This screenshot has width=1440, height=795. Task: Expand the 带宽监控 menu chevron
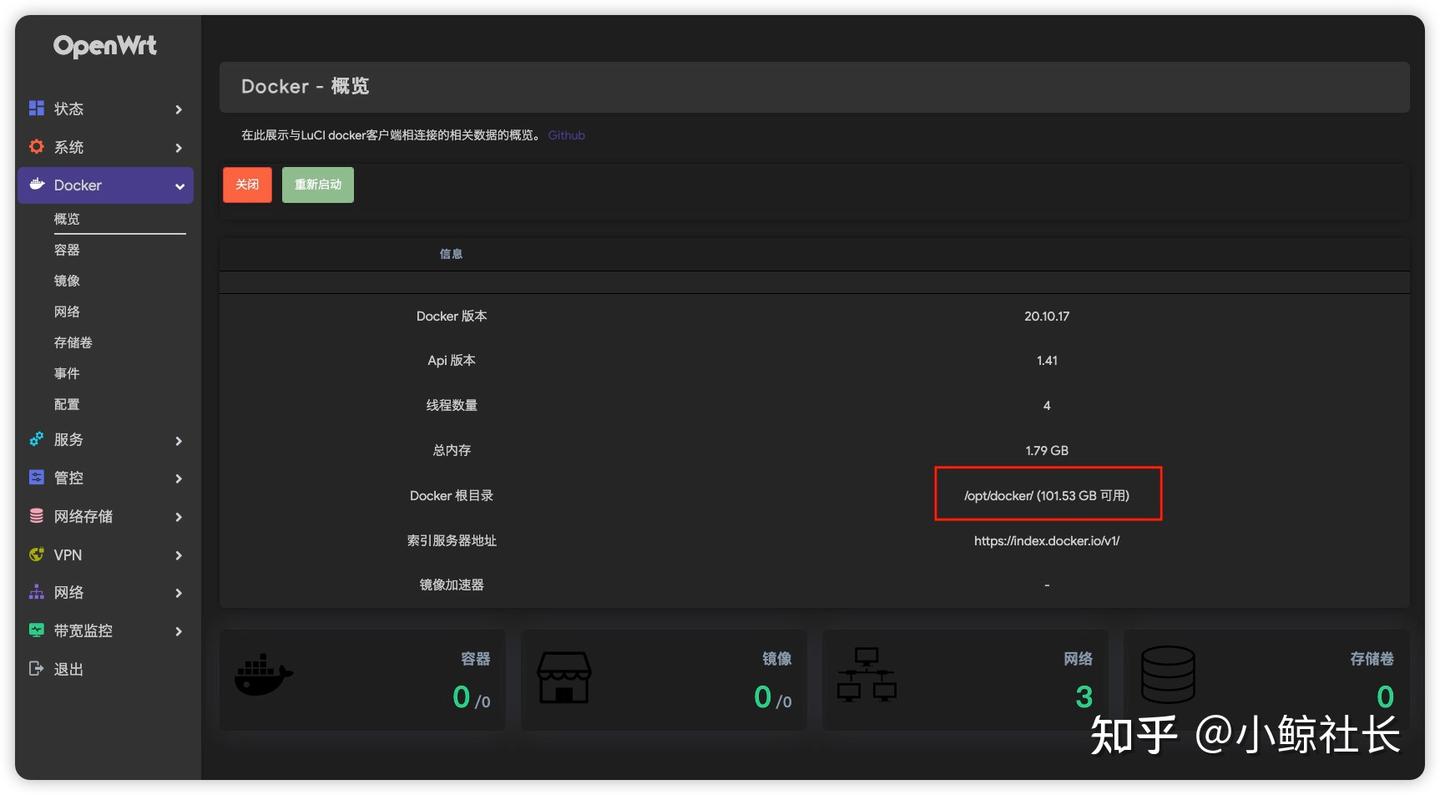pos(178,631)
